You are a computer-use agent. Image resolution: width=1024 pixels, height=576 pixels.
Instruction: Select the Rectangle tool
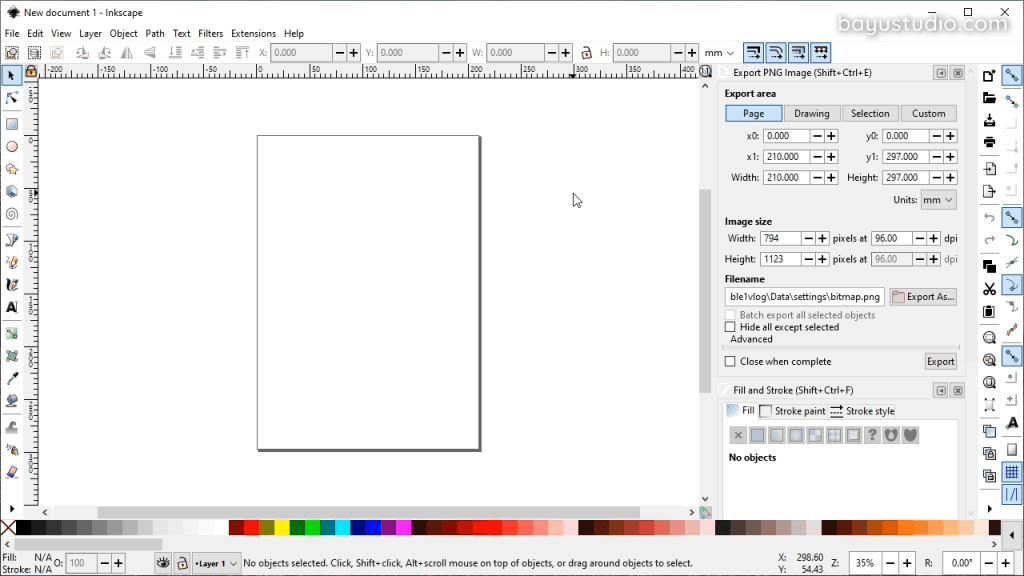tap(12, 124)
